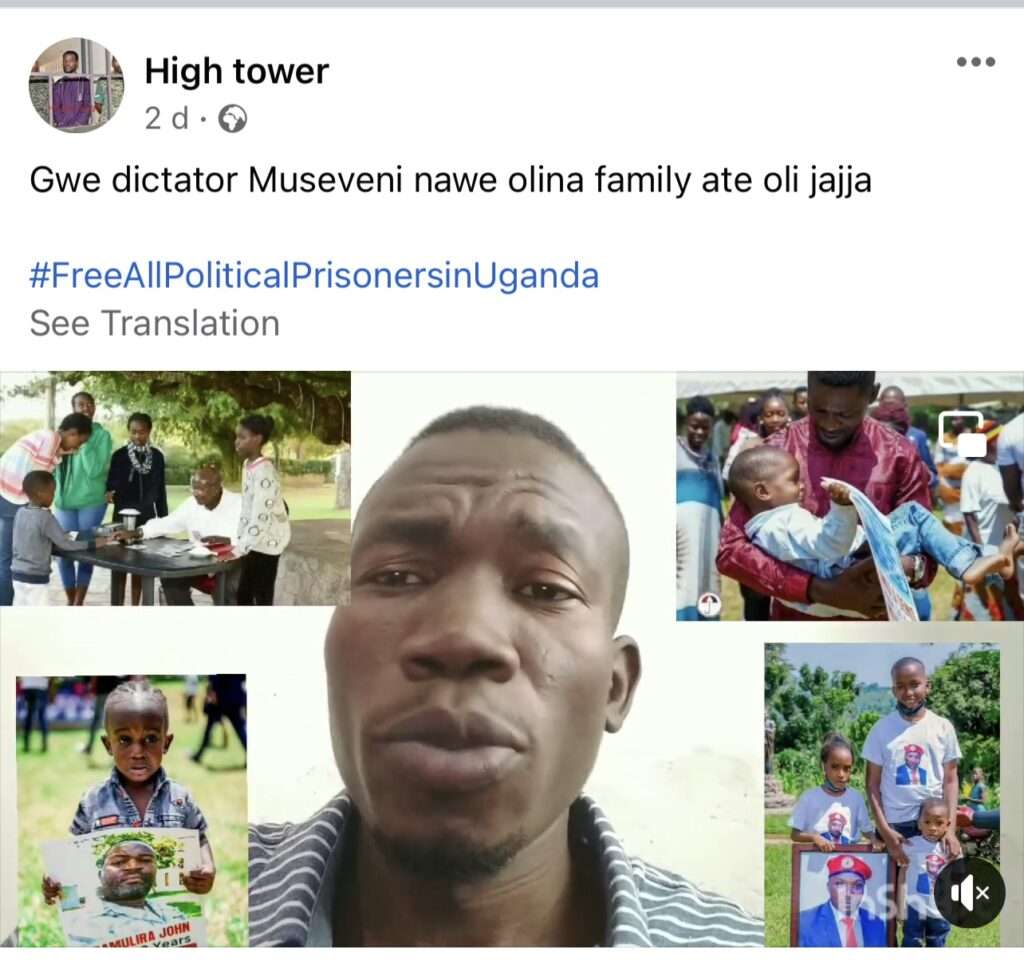This screenshot has width=1024, height=965.
Task: Tap the photo of children with framed portrait
Action: [882, 795]
